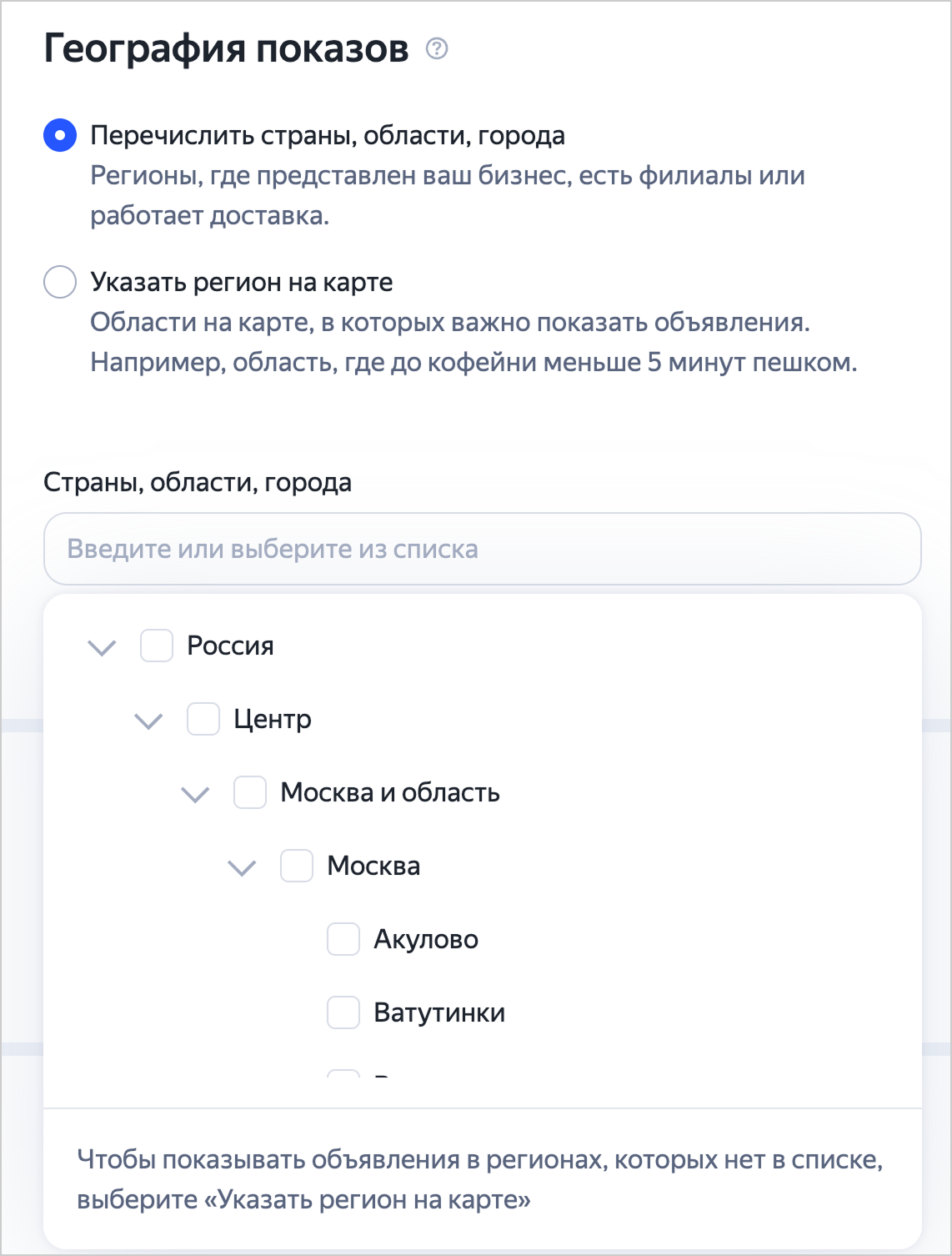The height and width of the screenshot is (1256, 952).
Task: Collapse the Россия tree node chevron
Action: pyautogui.click(x=102, y=646)
